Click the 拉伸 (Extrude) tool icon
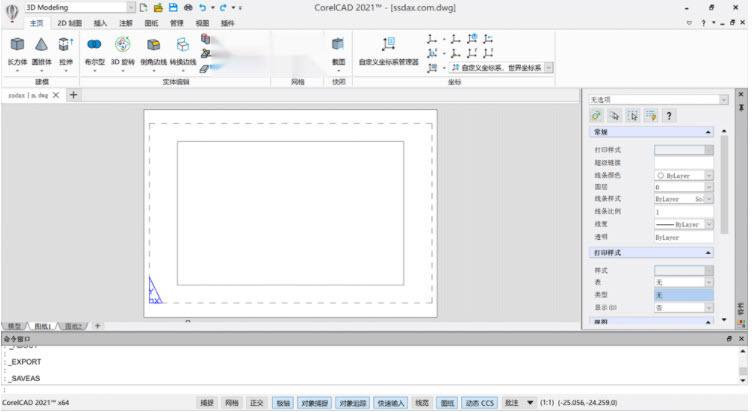Viewport: 754px width, 412px height. pos(66,47)
